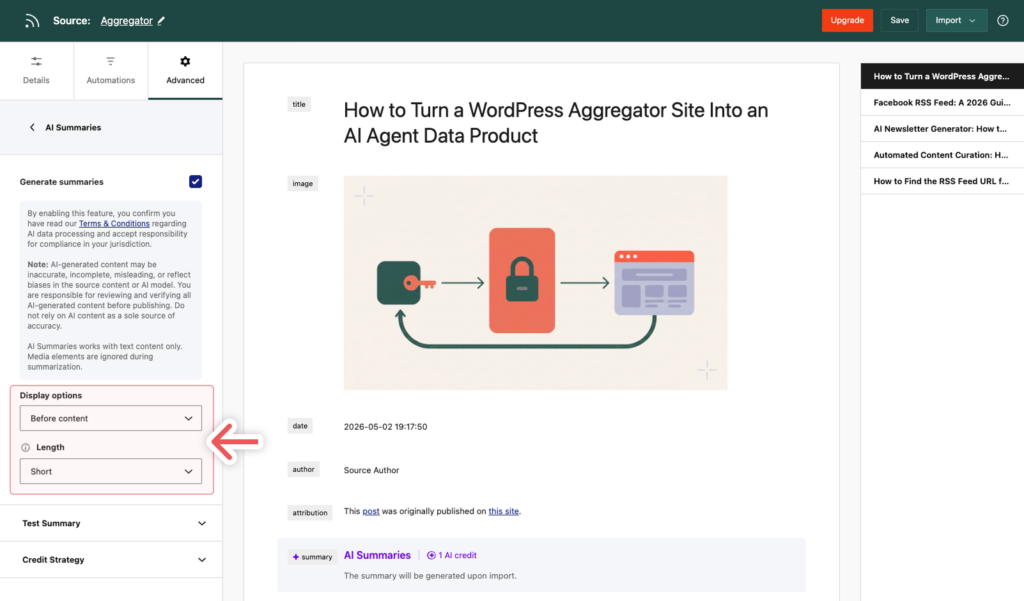
Task: Select the How to Find the RSS Feed URL item
Action: click(942, 181)
